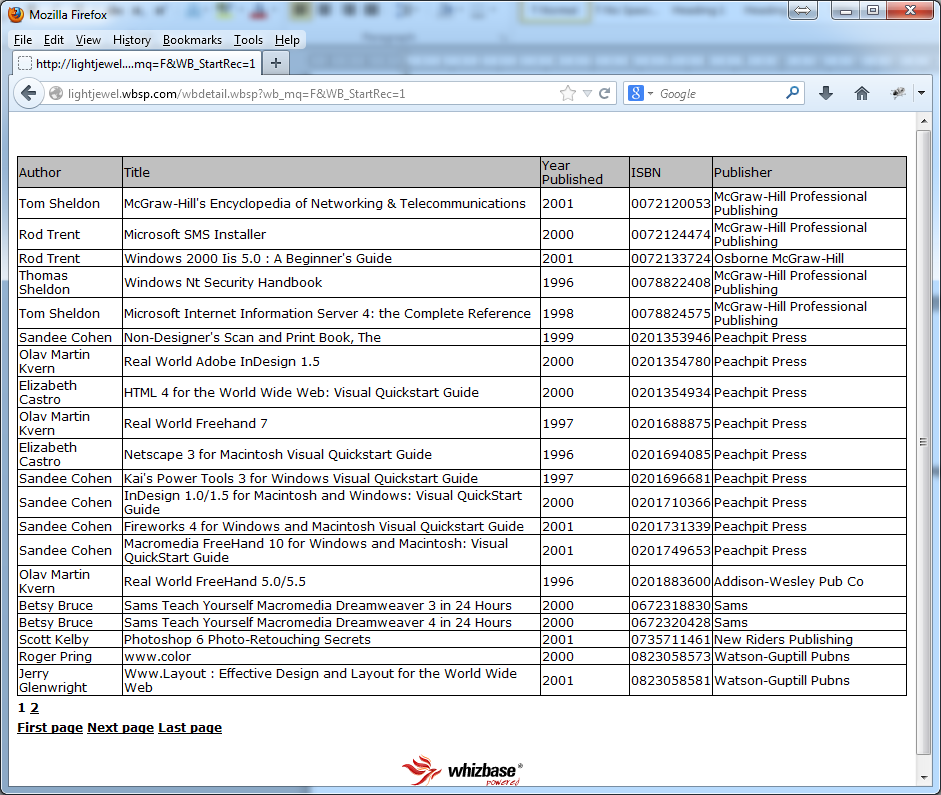Viewport: 941px width, 795px height.
Task: Click ISBN 0201883600 cell
Action: coord(671,581)
